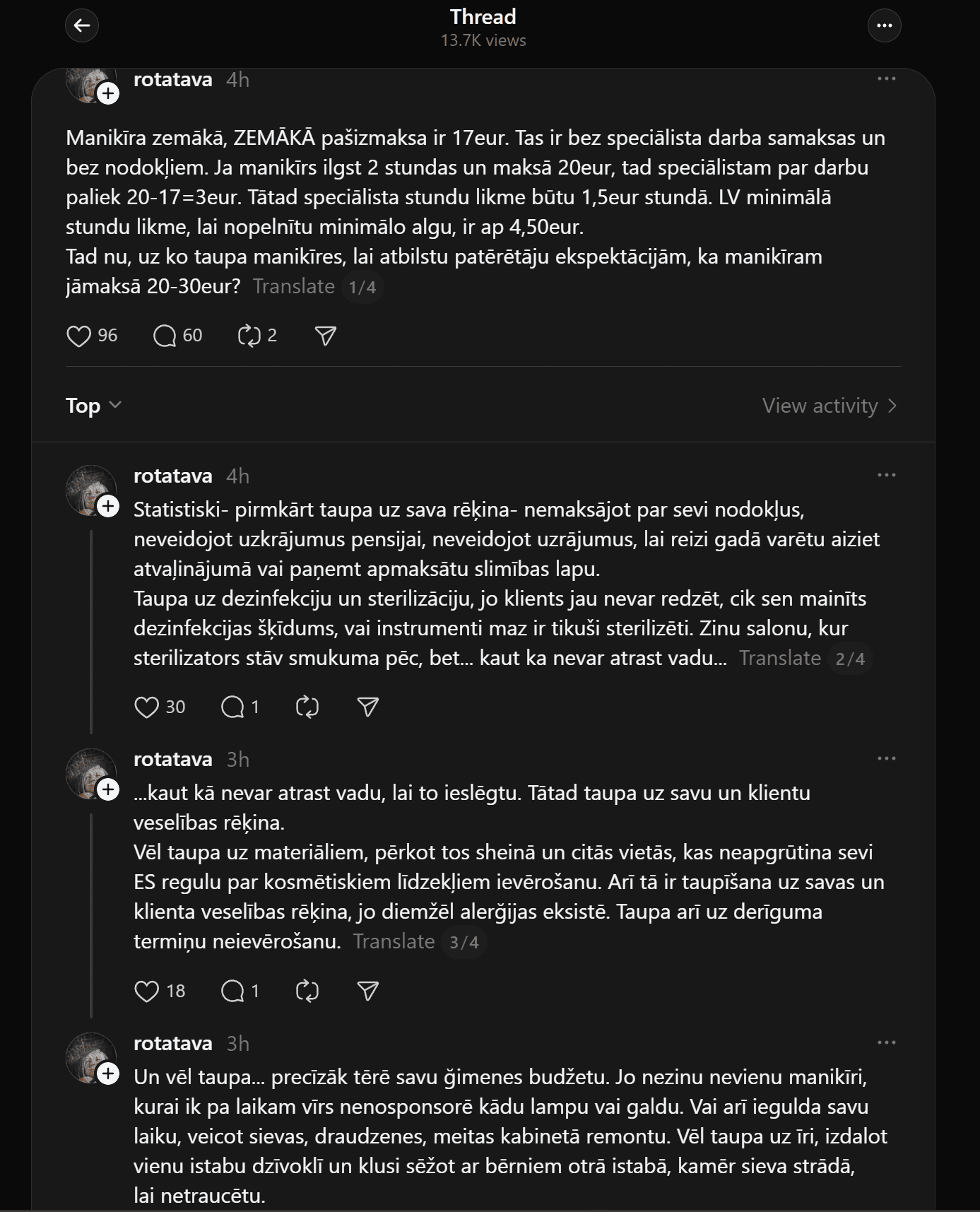Open more options on the first post

tap(886, 78)
